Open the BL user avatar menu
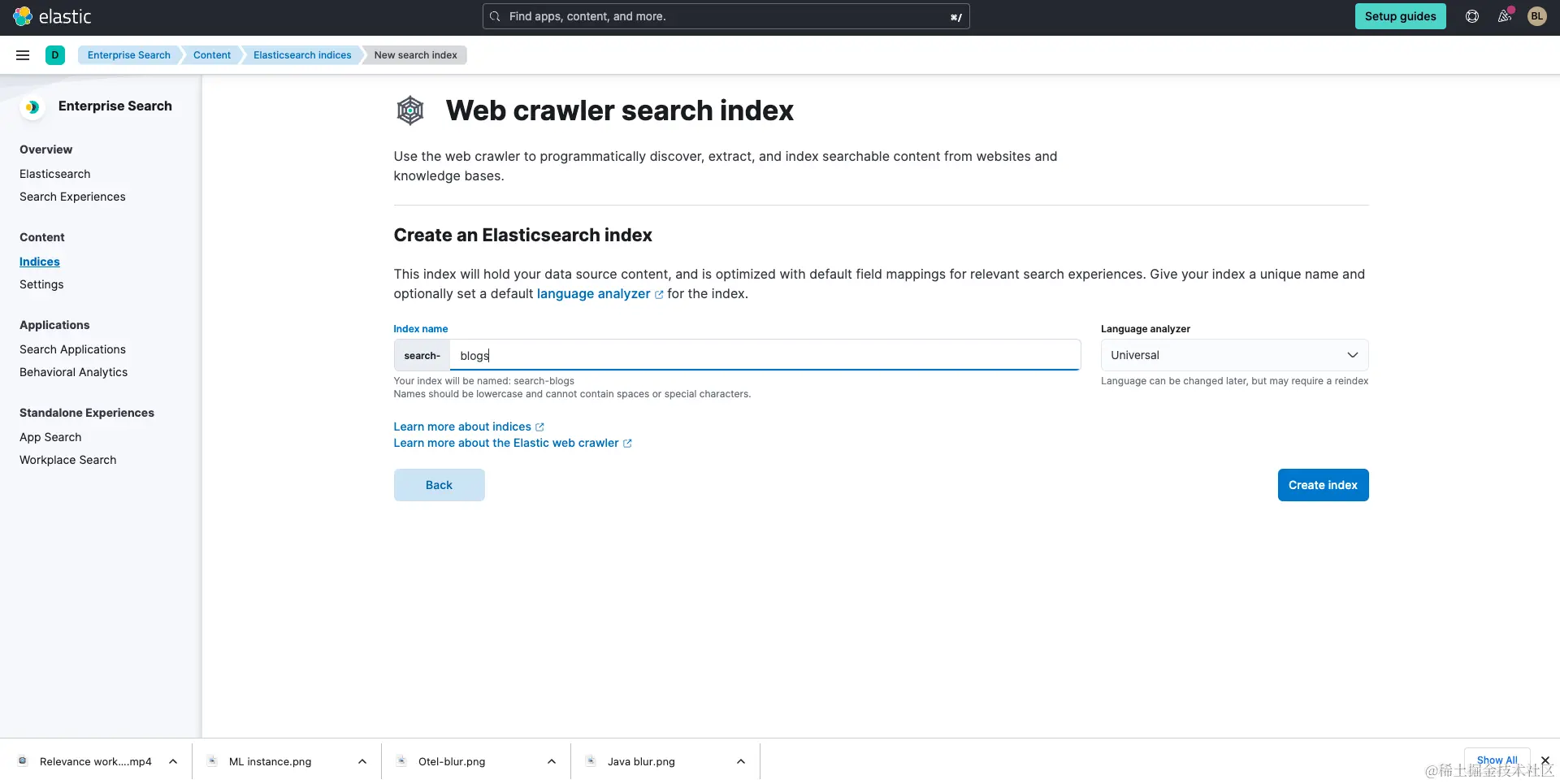This screenshot has height=784, width=1560. tap(1537, 16)
